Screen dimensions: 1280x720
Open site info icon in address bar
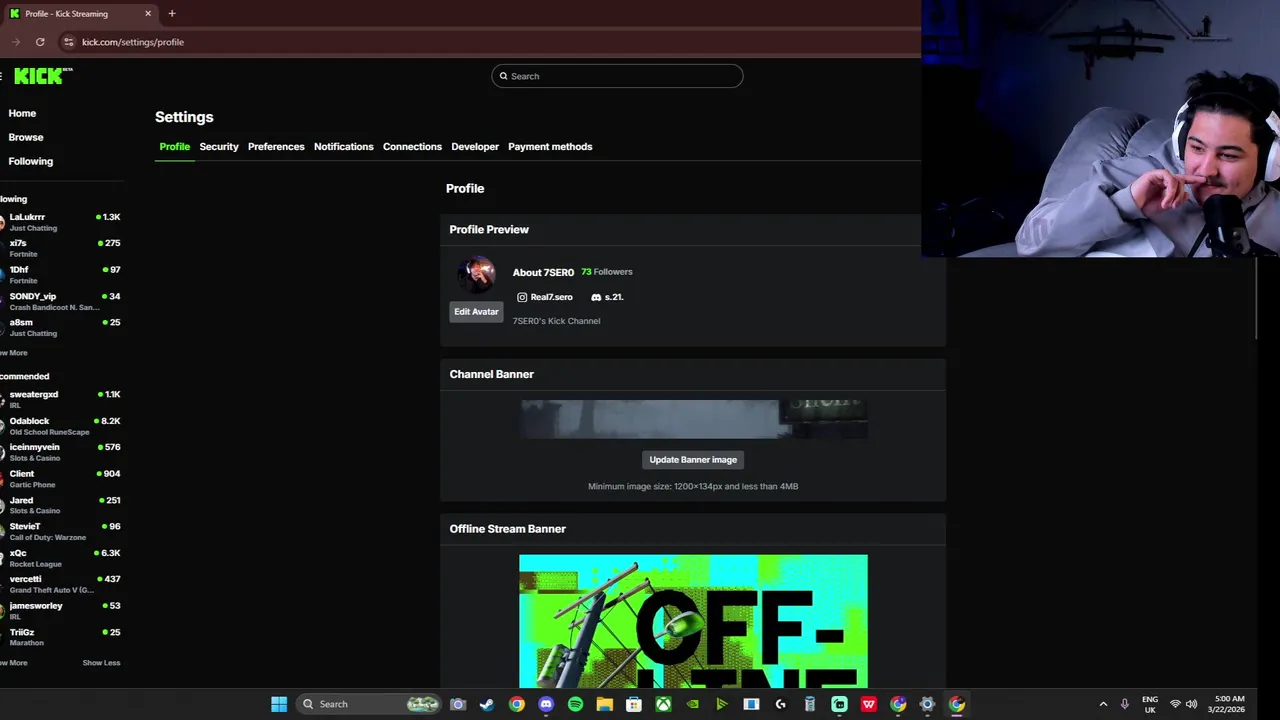[x=68, y=42]
